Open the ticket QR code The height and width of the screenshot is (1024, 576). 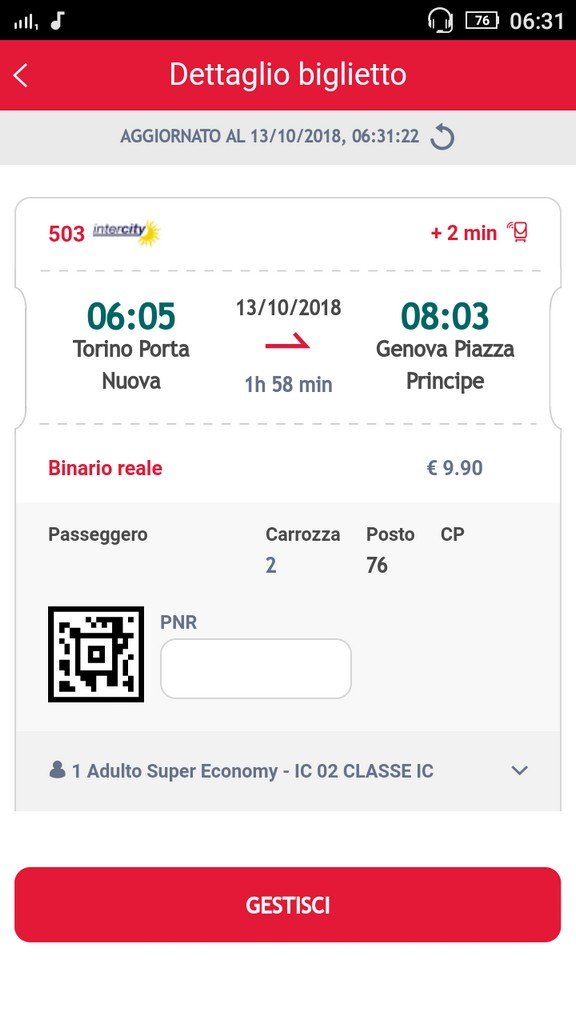point(96,654)
